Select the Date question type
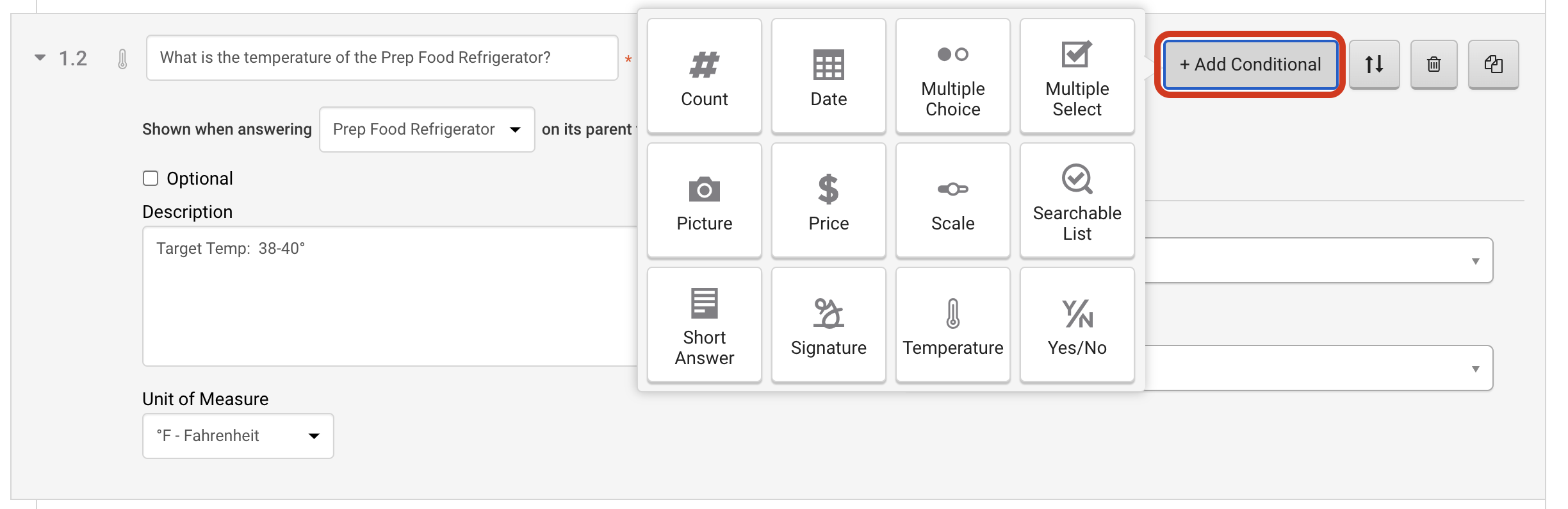Viewport: 1568px width, 509px height. pyautogui.click(x=828, y=76)
